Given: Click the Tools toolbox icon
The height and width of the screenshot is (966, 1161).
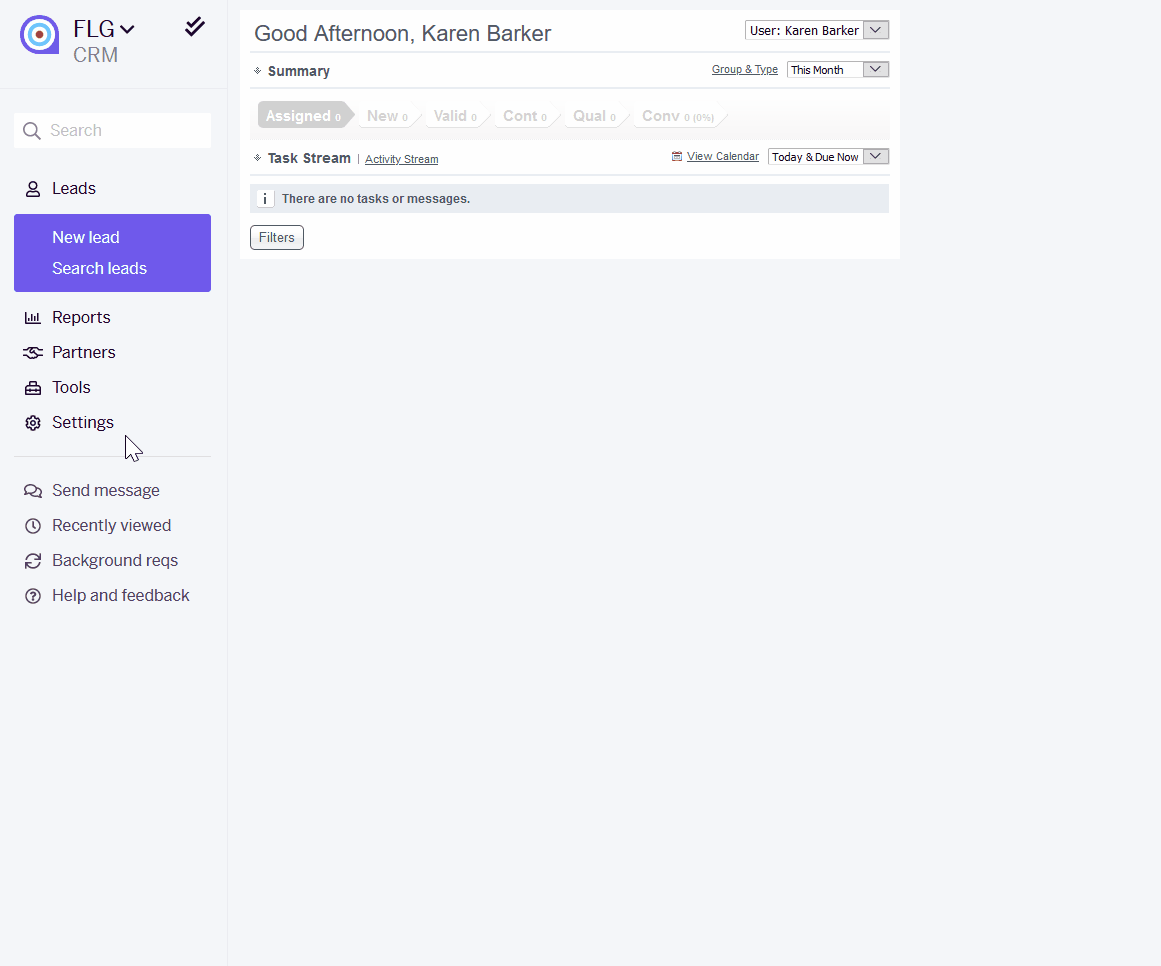Looking at the screenshot, I should 33,388.
